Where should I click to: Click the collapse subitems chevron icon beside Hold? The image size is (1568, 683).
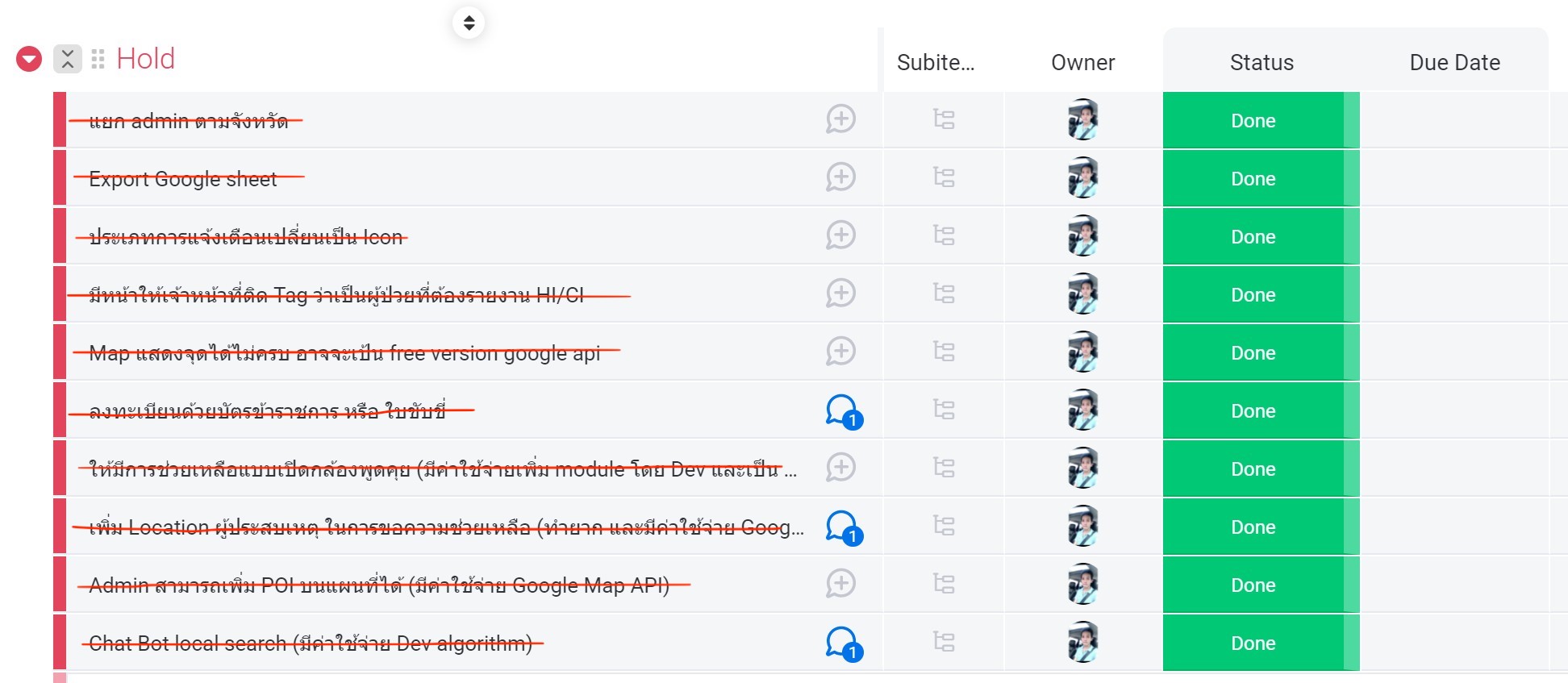point(68,59)
